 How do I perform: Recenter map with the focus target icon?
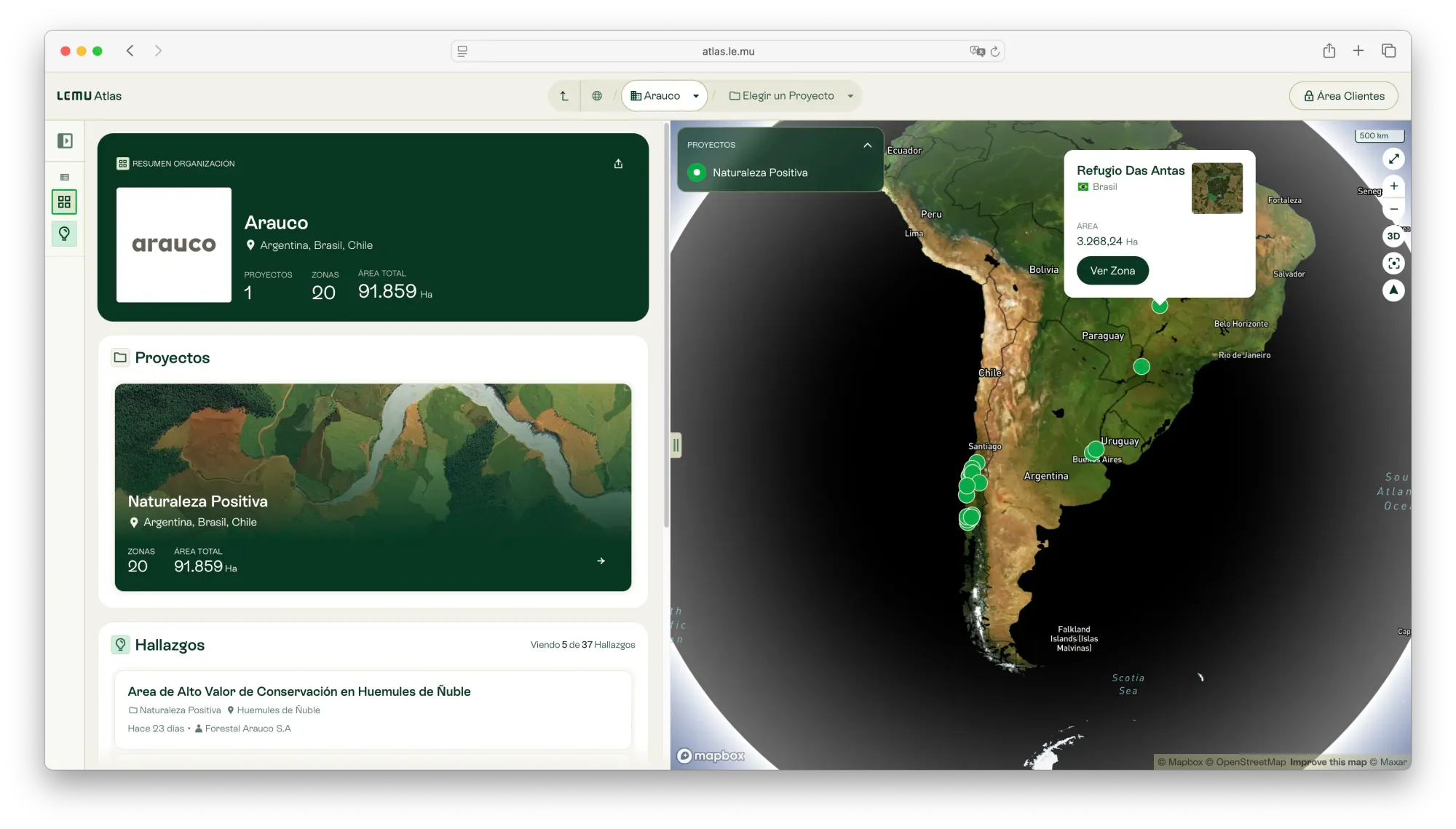(1393, 263)
